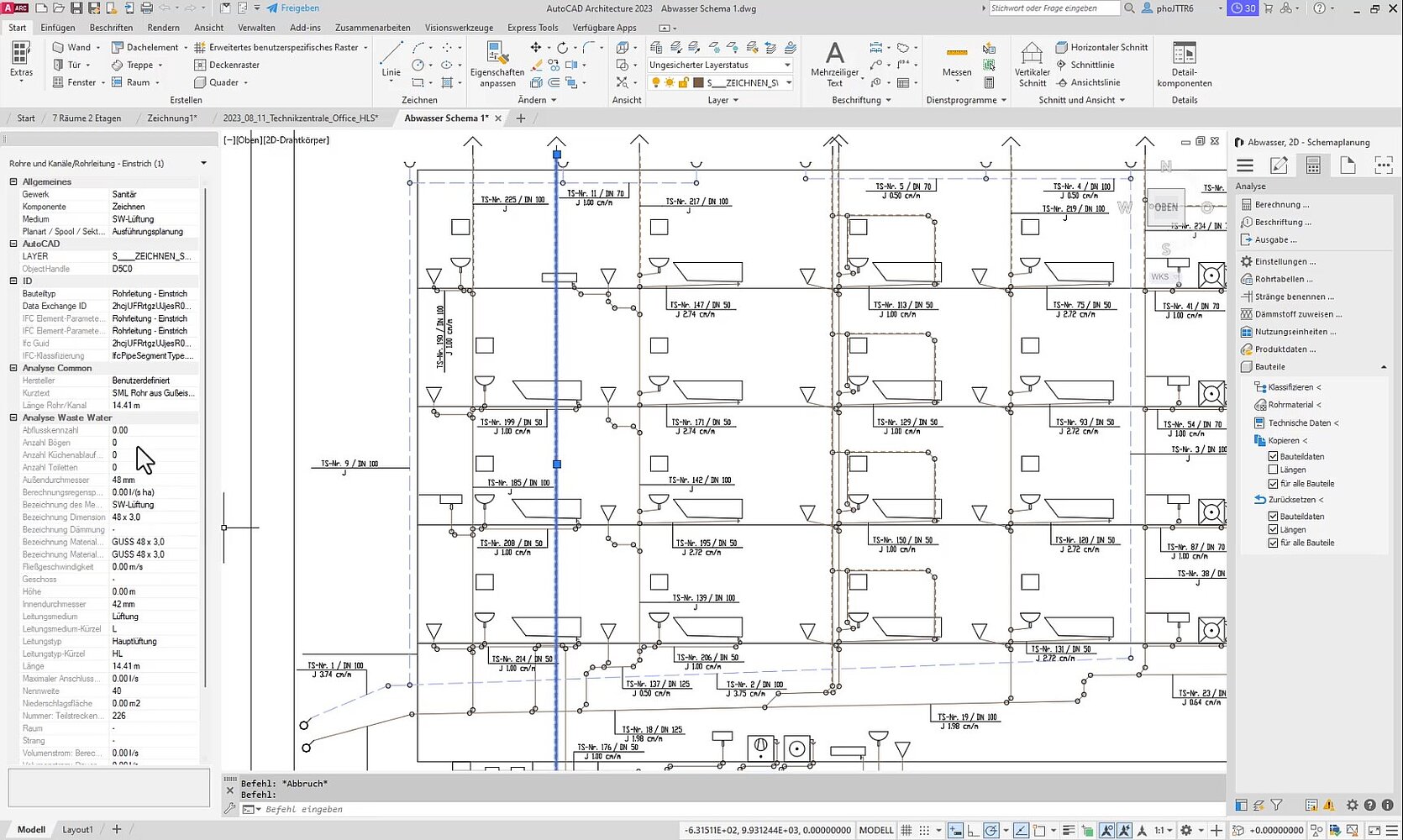
Task: Open the Ungesicherter Layerstatus dropdown
Action: pos(787,65)
